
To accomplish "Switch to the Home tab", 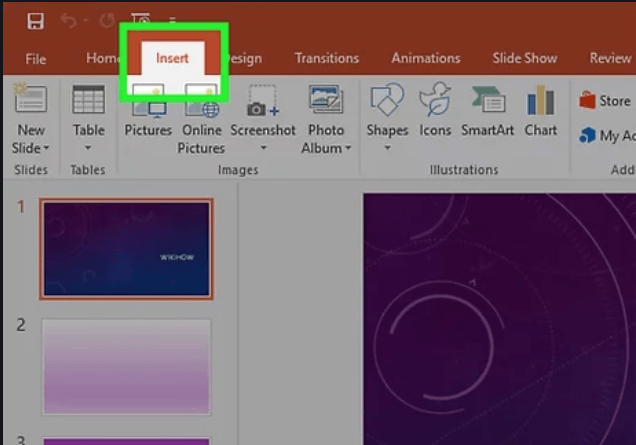I will (102, 58).
